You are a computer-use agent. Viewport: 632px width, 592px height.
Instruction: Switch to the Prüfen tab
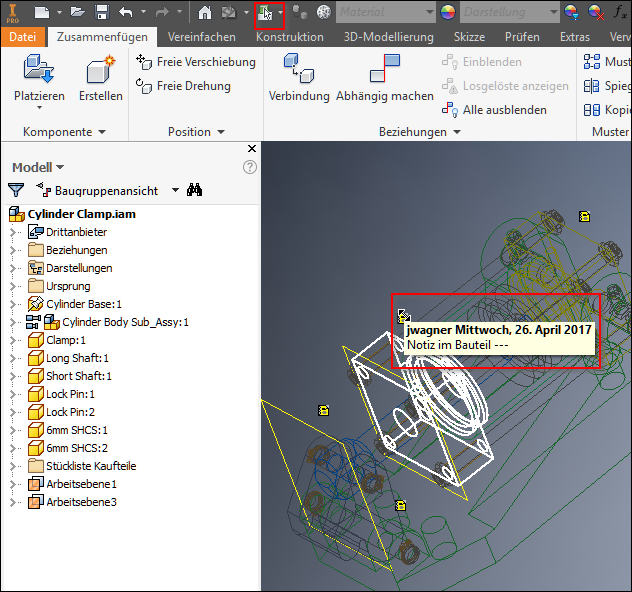point(522,37)
